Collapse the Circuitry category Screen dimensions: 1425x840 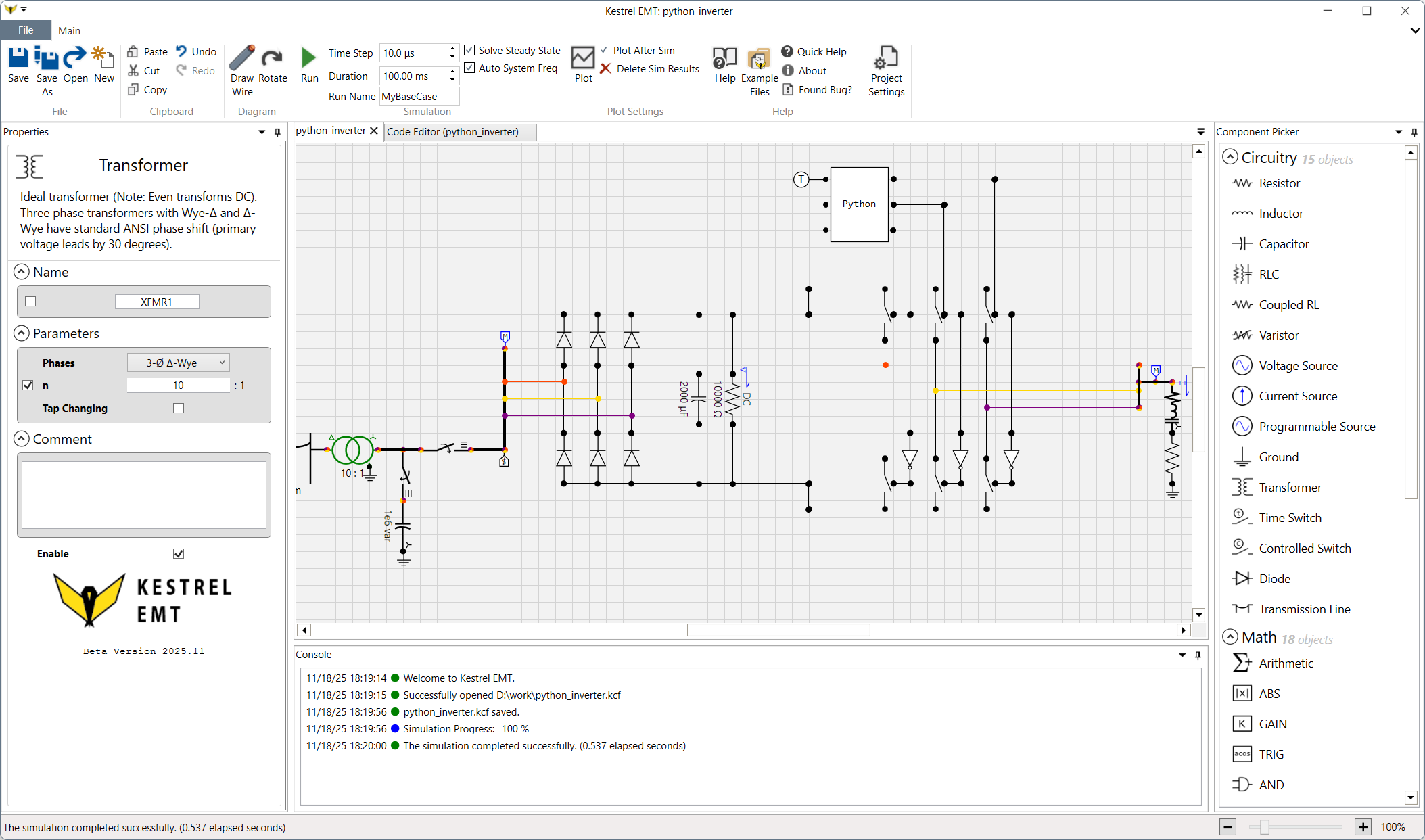coord(1230,157)
